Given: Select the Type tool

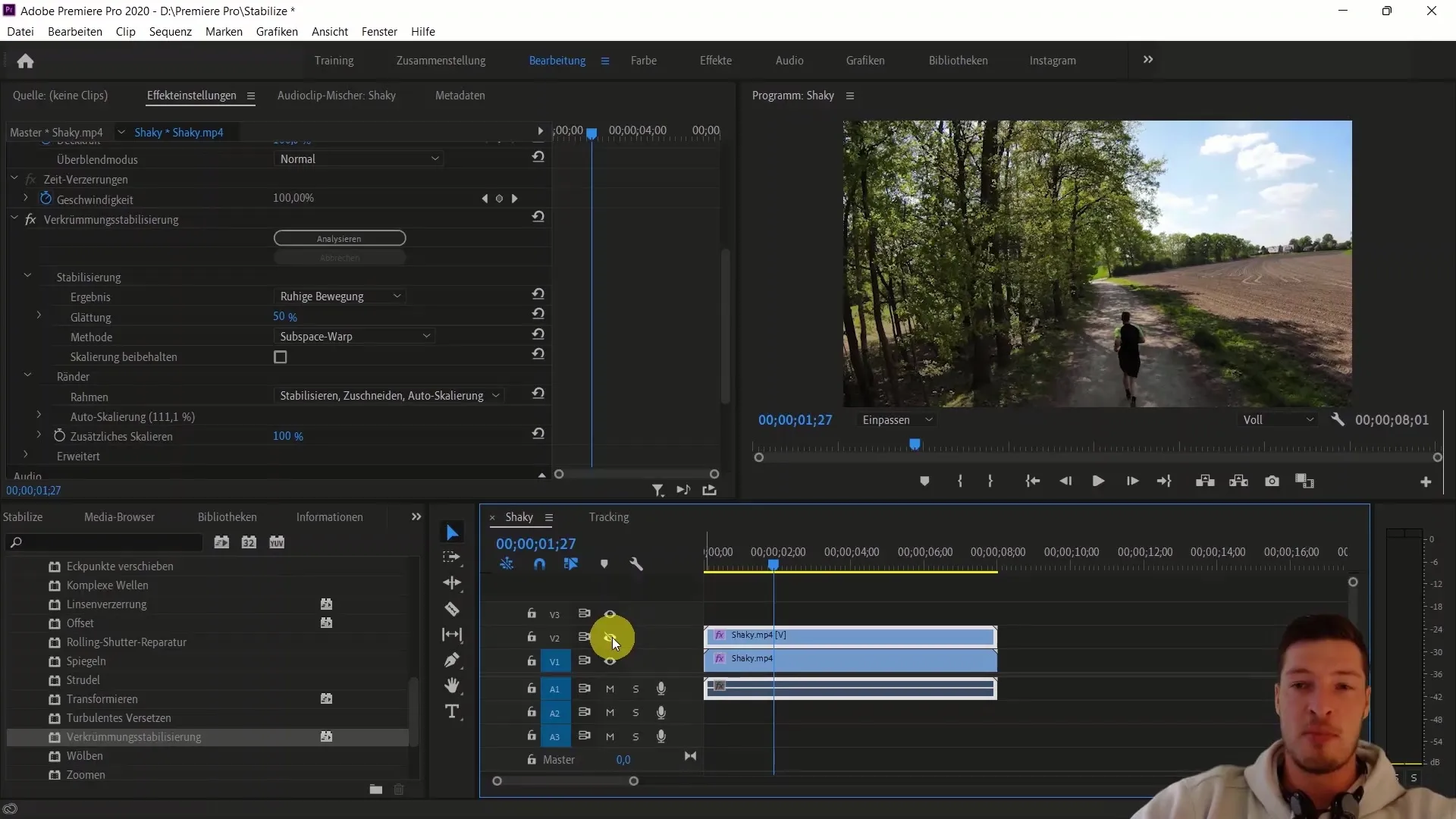Looking at the screenshot, I should [x=452, y=711].
